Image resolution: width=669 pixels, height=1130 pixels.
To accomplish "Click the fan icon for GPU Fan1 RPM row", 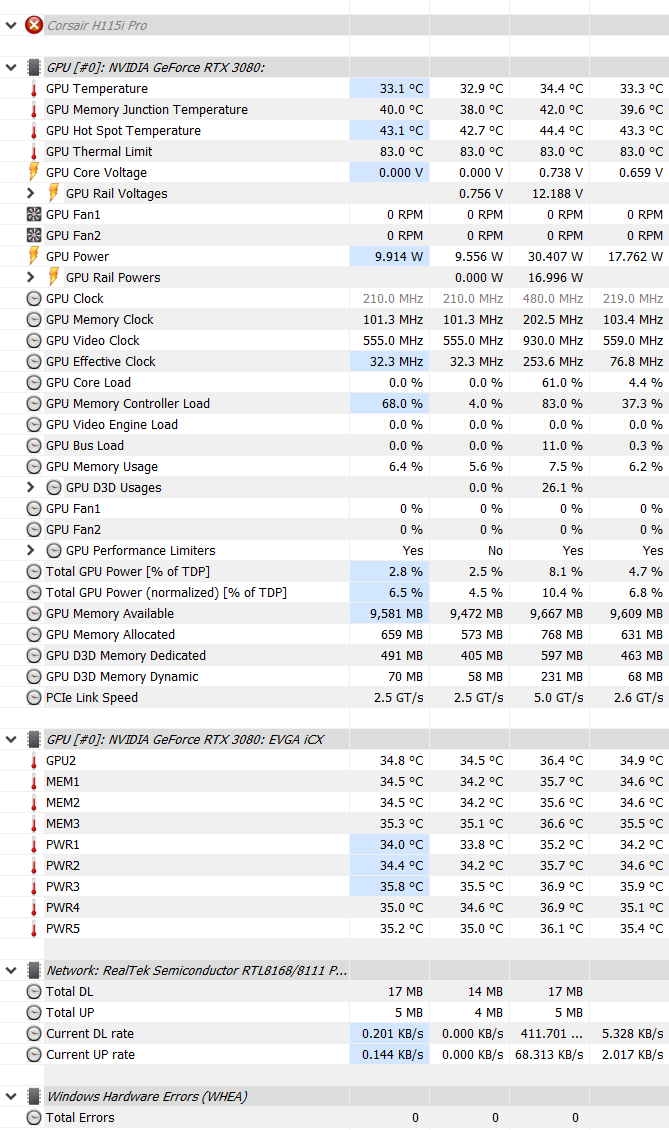I will (34, 214).
